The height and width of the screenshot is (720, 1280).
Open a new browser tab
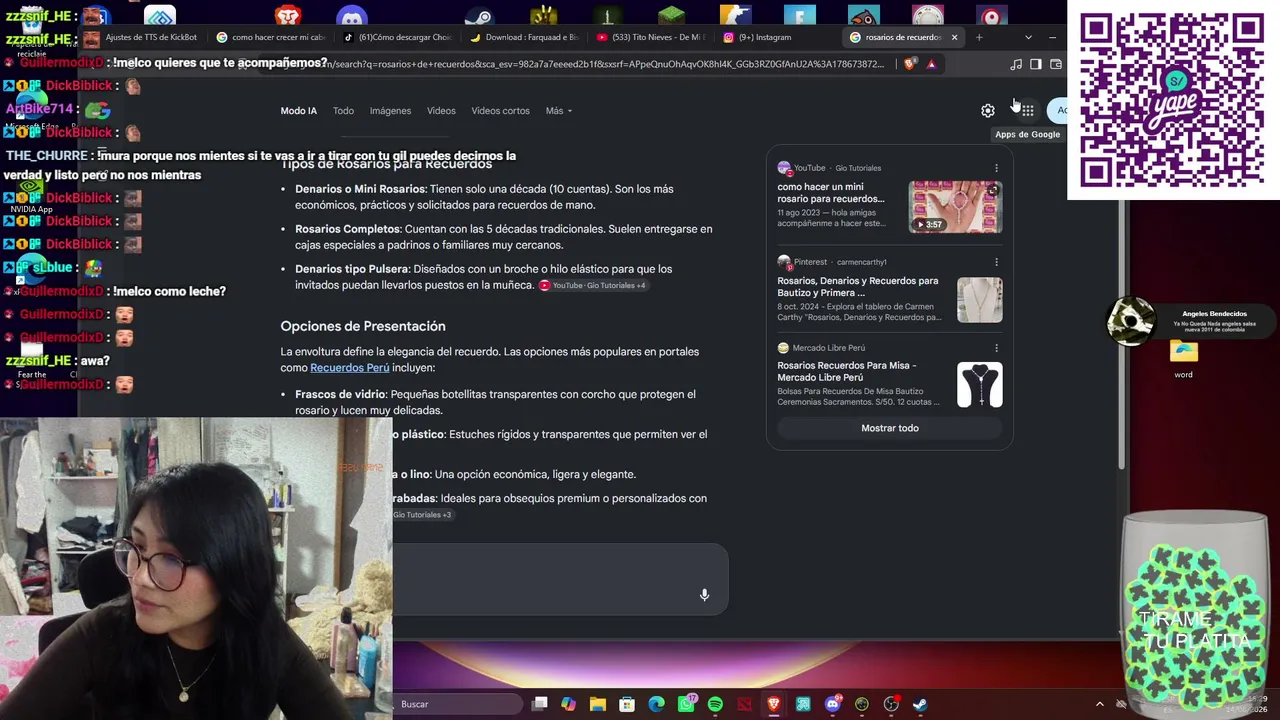click(x=979, y=37)
